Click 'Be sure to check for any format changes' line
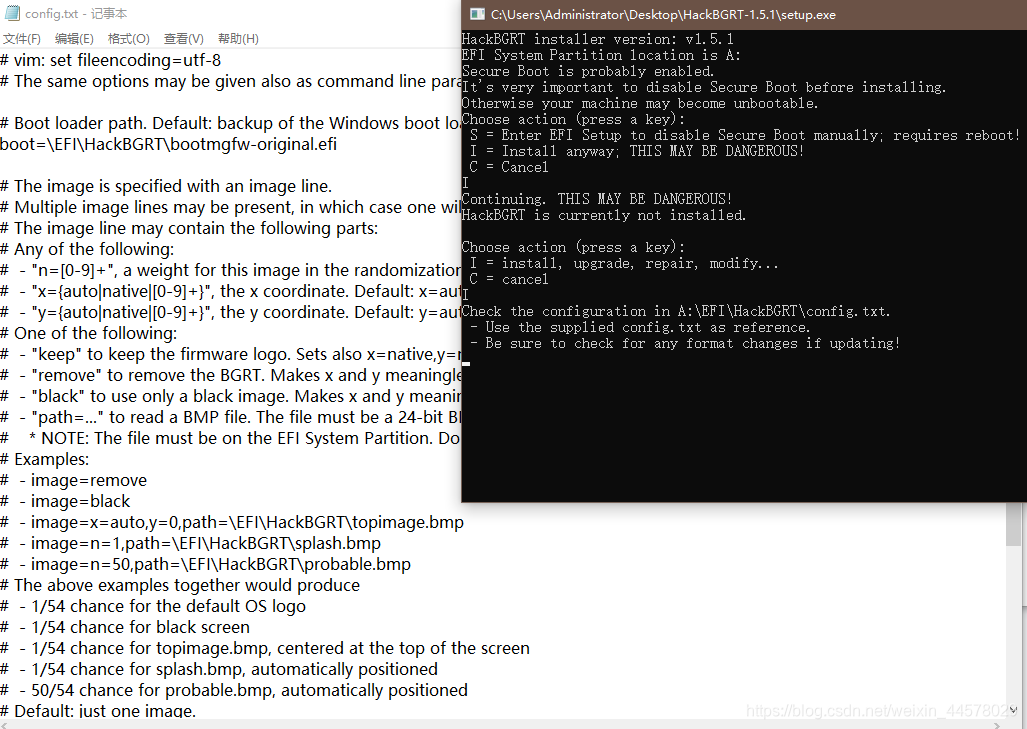This screenshot has width=1027, height=729. tap(685, 343)
